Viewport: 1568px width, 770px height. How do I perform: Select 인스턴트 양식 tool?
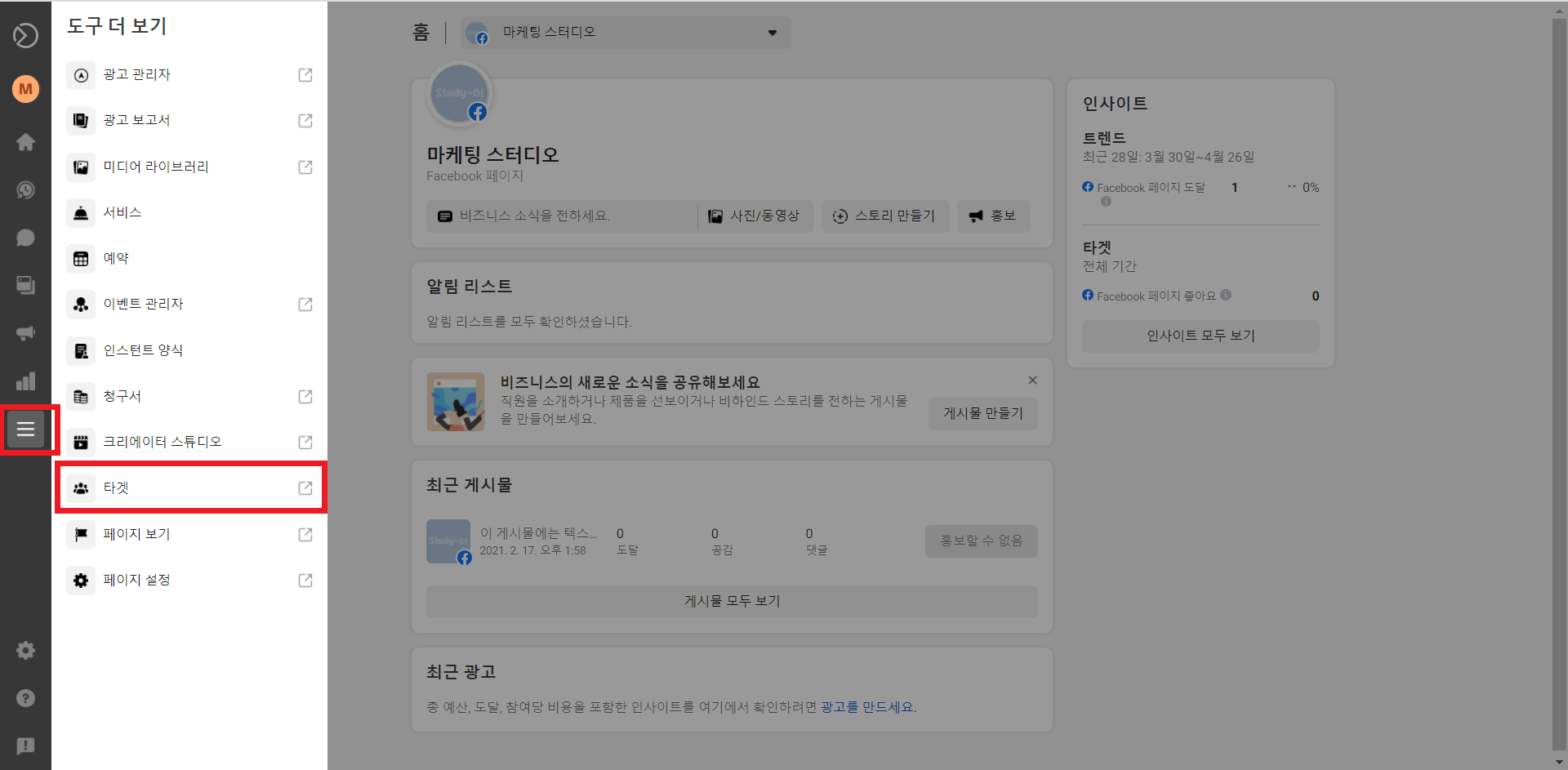coord(189,350)
